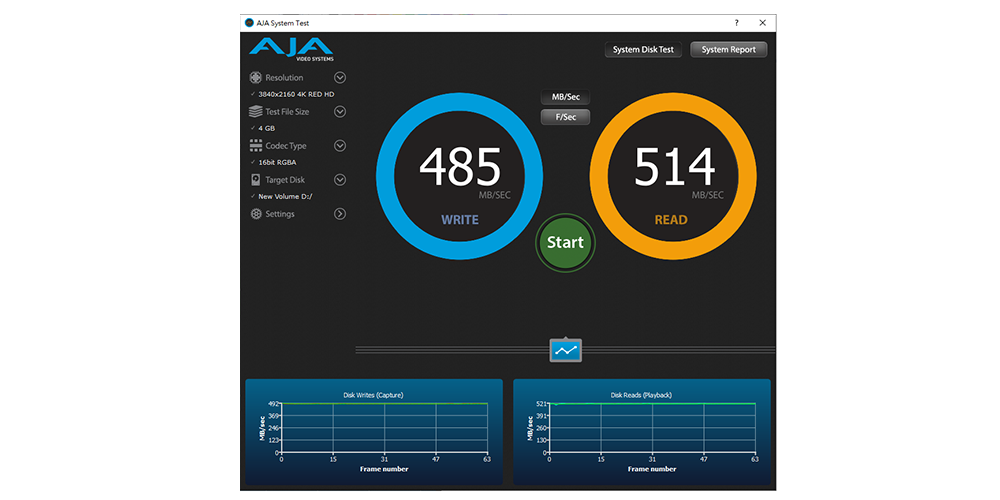Open Settings with the right arrow
The height and width of the screenshot is (500, 1000).
tap(340, 214)
